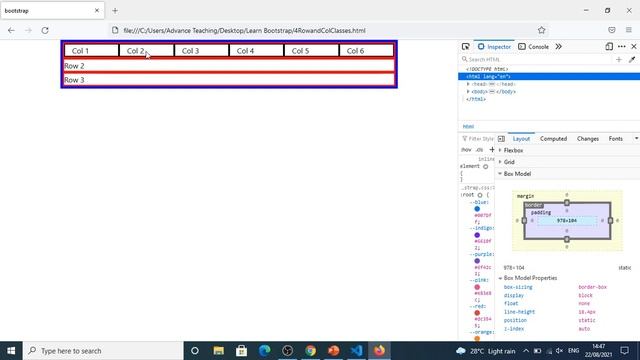Image resolution: width=640 pixels, height=360 pixels.
Task: Highlight elements matching :root selector
Action: [x=480, y=195]
